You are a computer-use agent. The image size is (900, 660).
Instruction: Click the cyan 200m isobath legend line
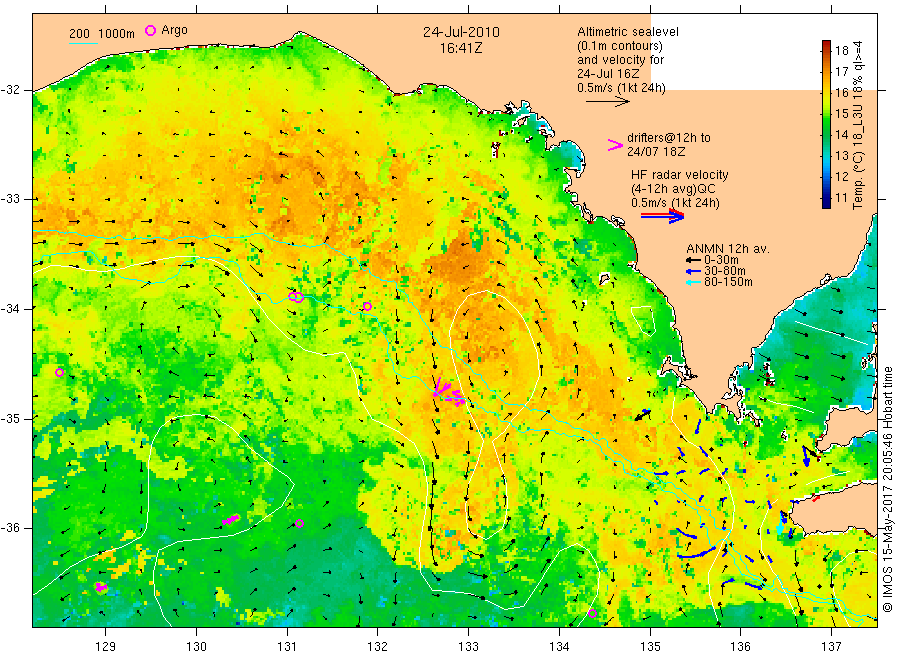[x=83, y=42]
